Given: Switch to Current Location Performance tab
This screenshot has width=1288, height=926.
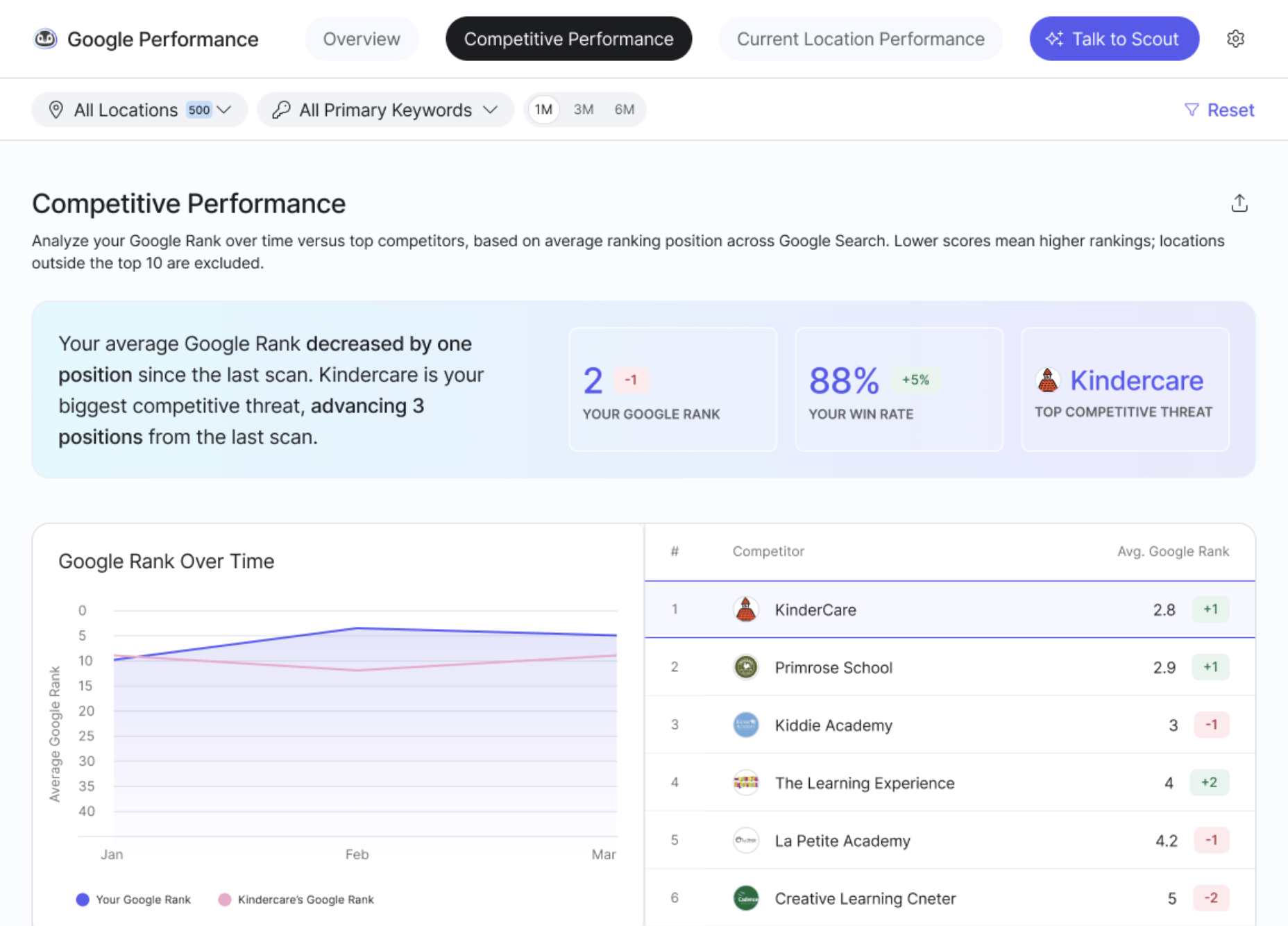Looking at the screenshot, I should point(861,39).
